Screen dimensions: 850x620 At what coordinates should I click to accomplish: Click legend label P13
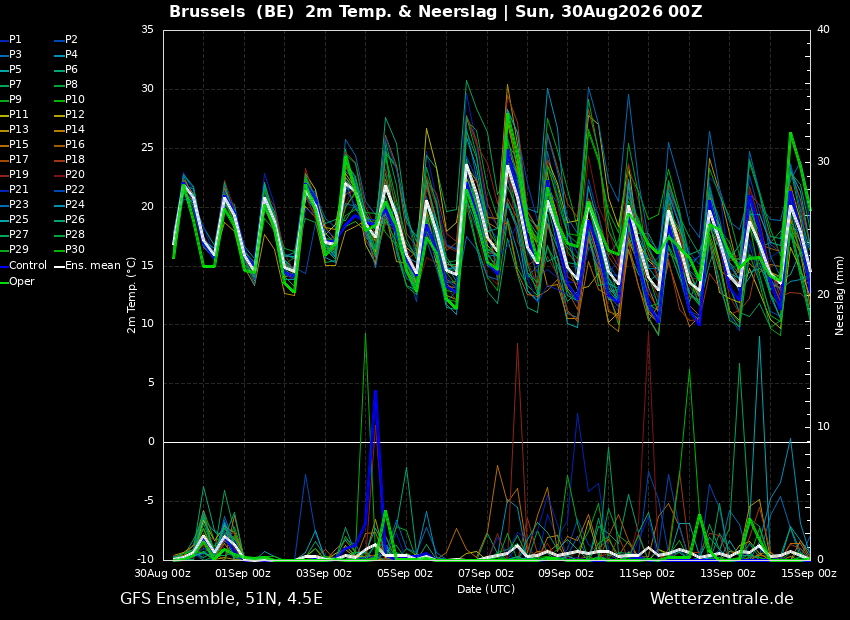(14, 130)
